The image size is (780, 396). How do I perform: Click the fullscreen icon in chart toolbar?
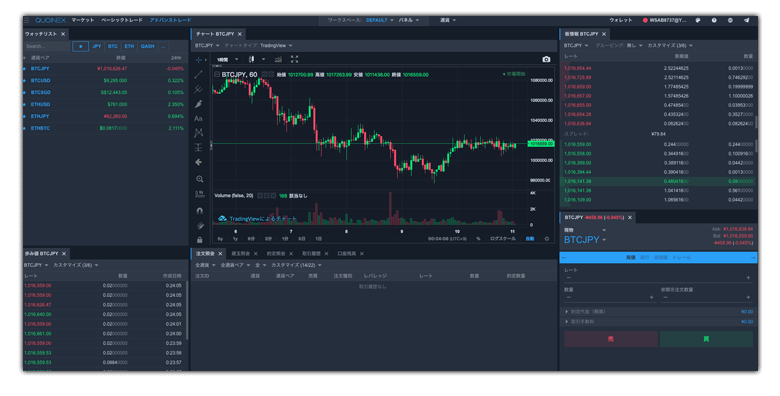[x=294, y=59]
